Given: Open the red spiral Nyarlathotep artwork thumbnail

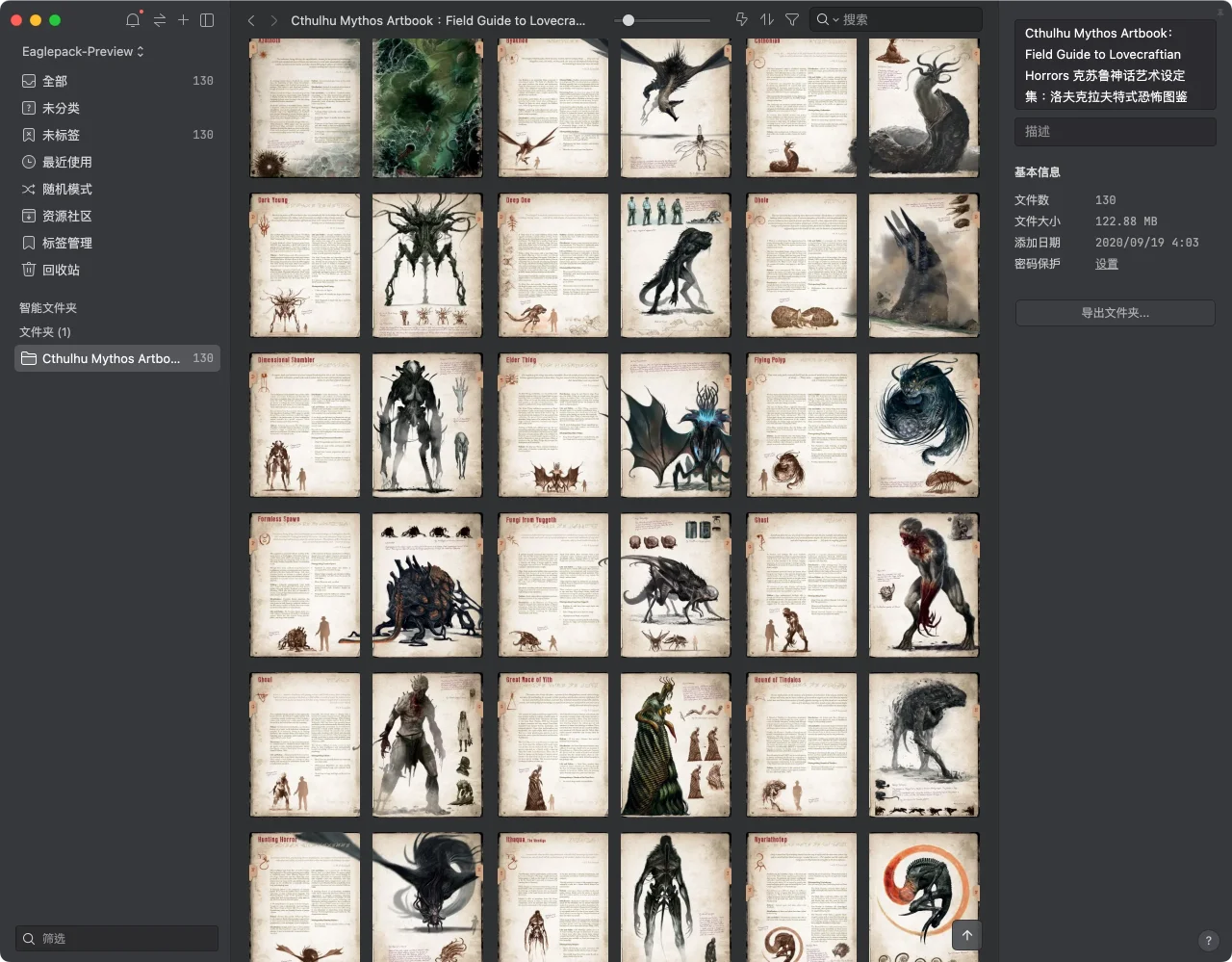Looking at the screenshot, I should [924, 897].
